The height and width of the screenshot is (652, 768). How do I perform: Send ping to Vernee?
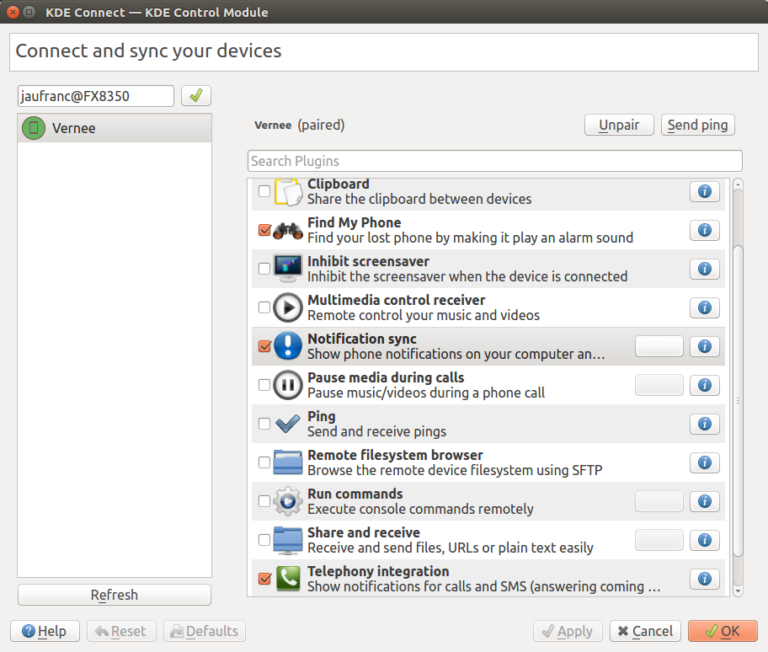697,125
